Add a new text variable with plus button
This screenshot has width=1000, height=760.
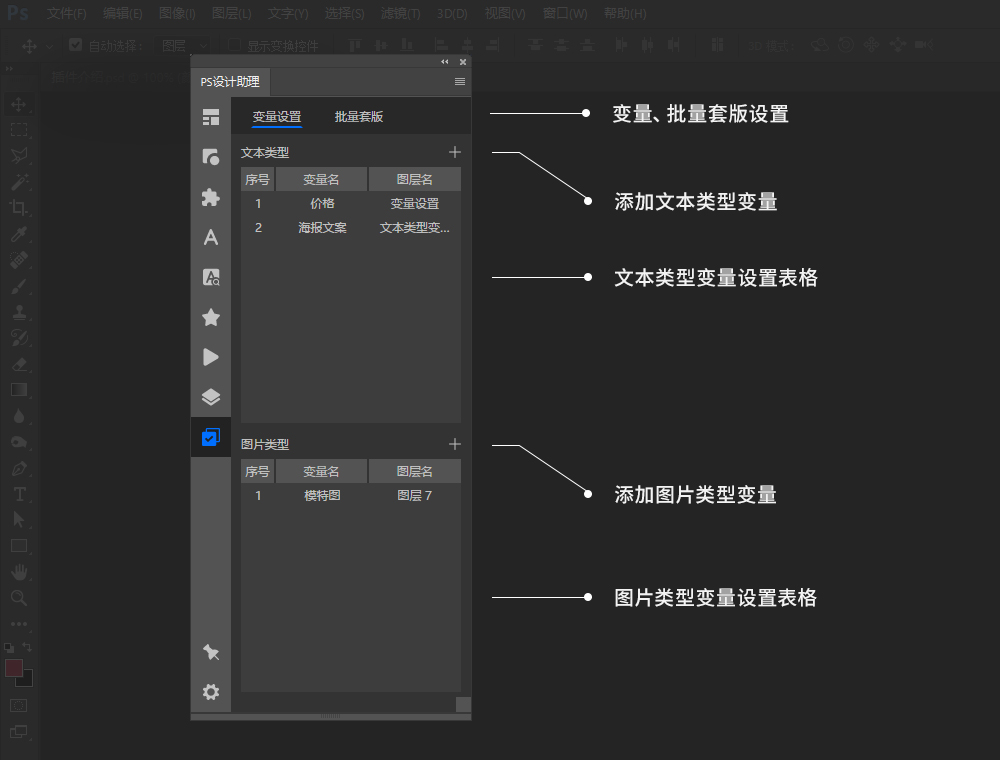tap(455, 152)
